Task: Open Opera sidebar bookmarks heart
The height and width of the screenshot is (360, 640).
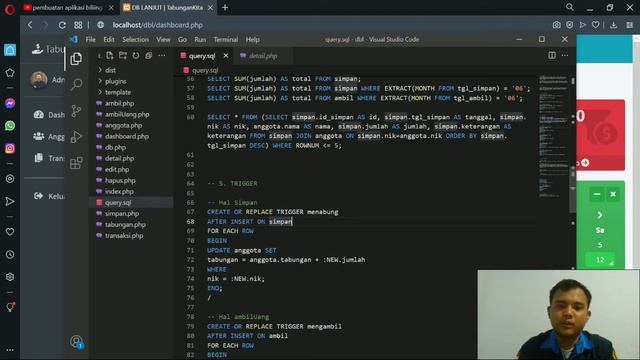Action: (x=10, y=231)
